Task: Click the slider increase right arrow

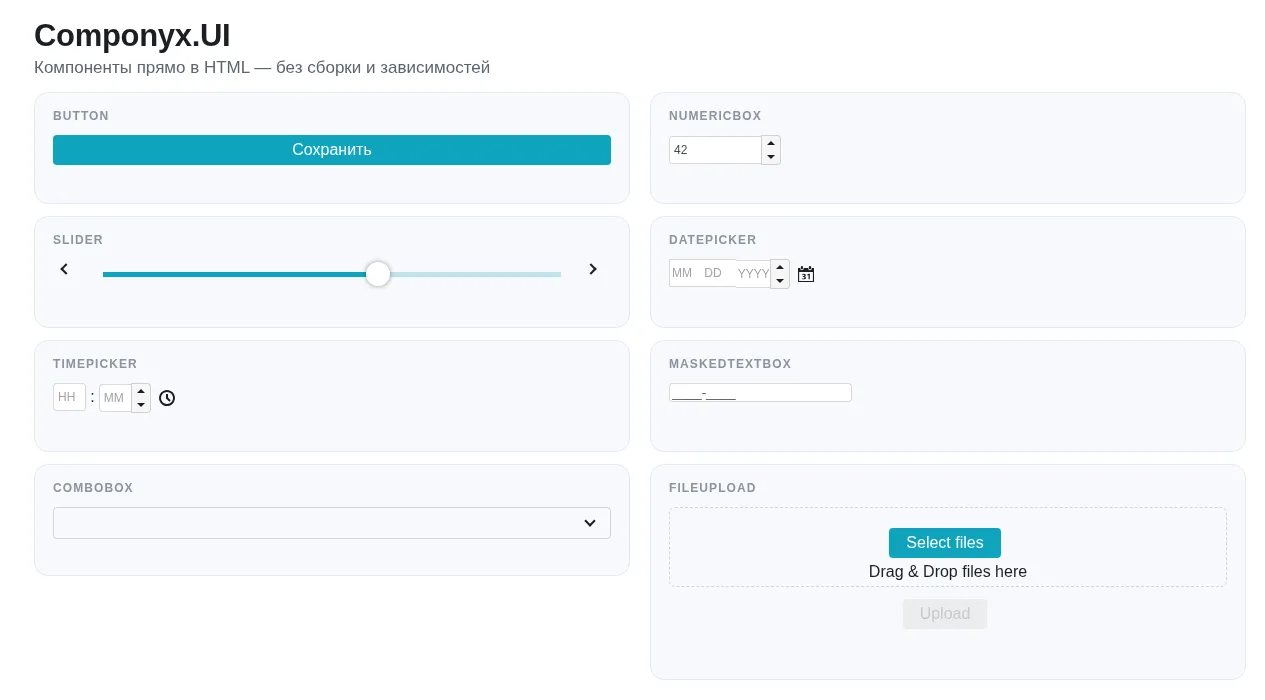Action: [593, 269]
